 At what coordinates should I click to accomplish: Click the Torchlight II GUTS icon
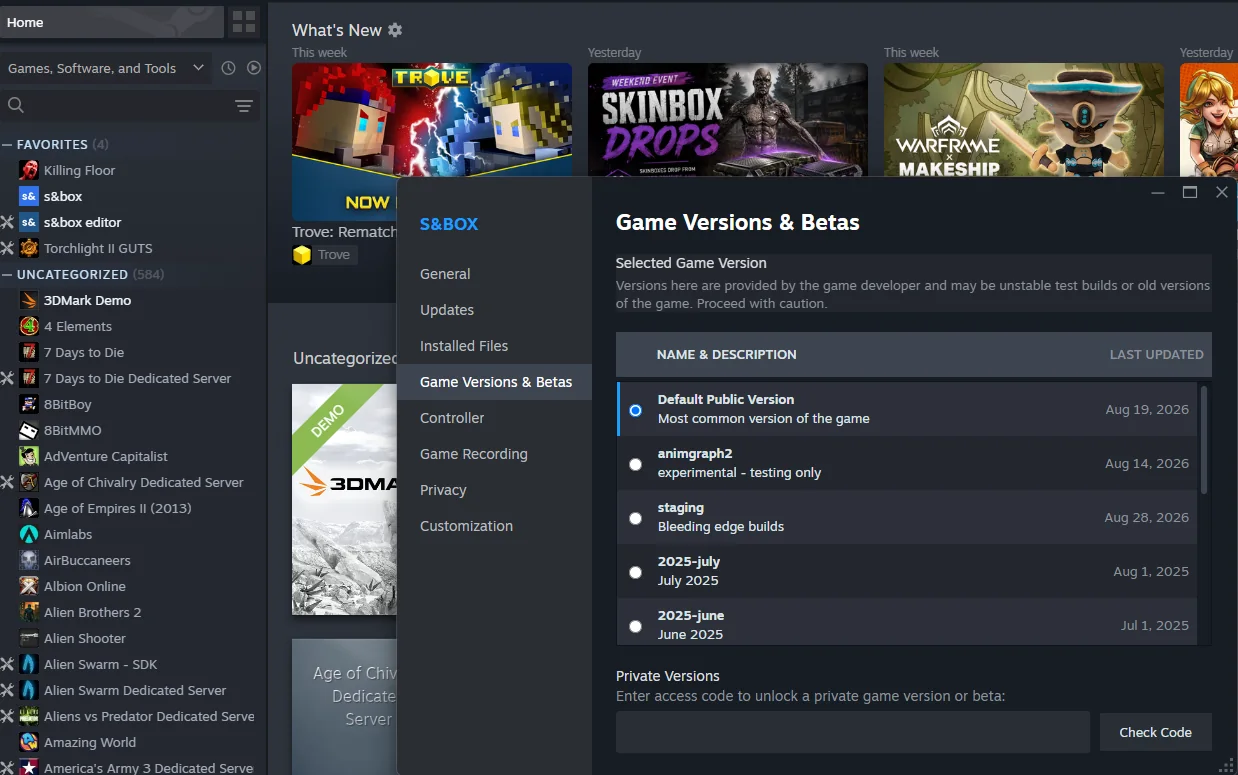tap(29, 248)
